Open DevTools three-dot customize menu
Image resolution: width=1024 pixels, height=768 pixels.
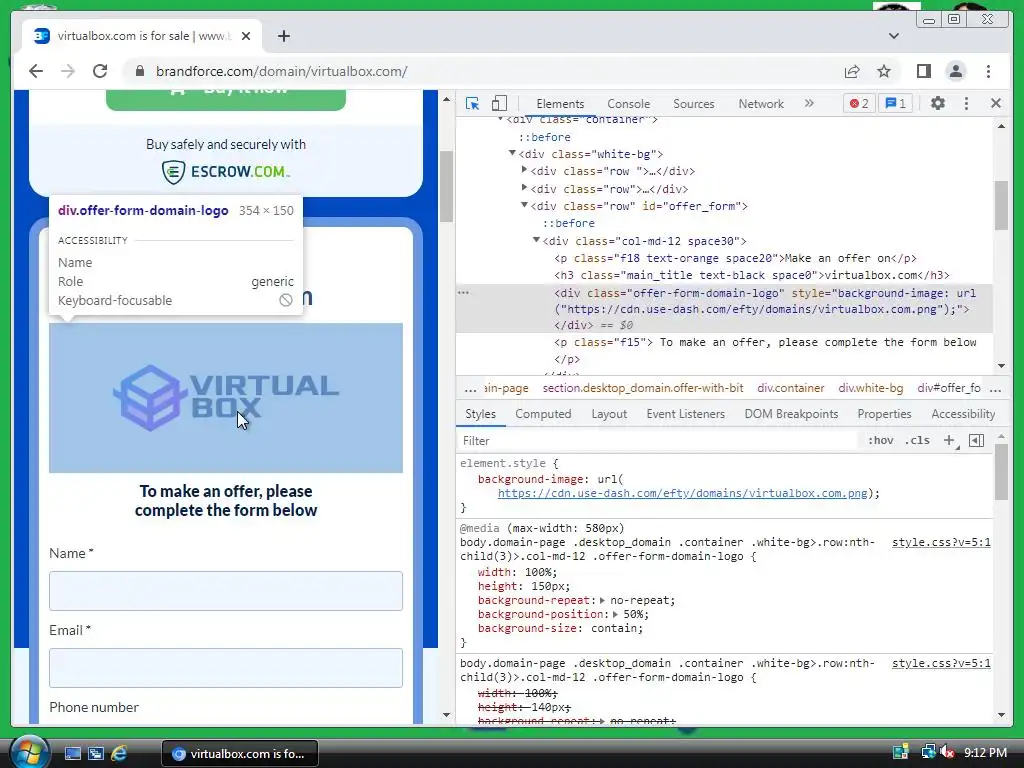point(967,103)
